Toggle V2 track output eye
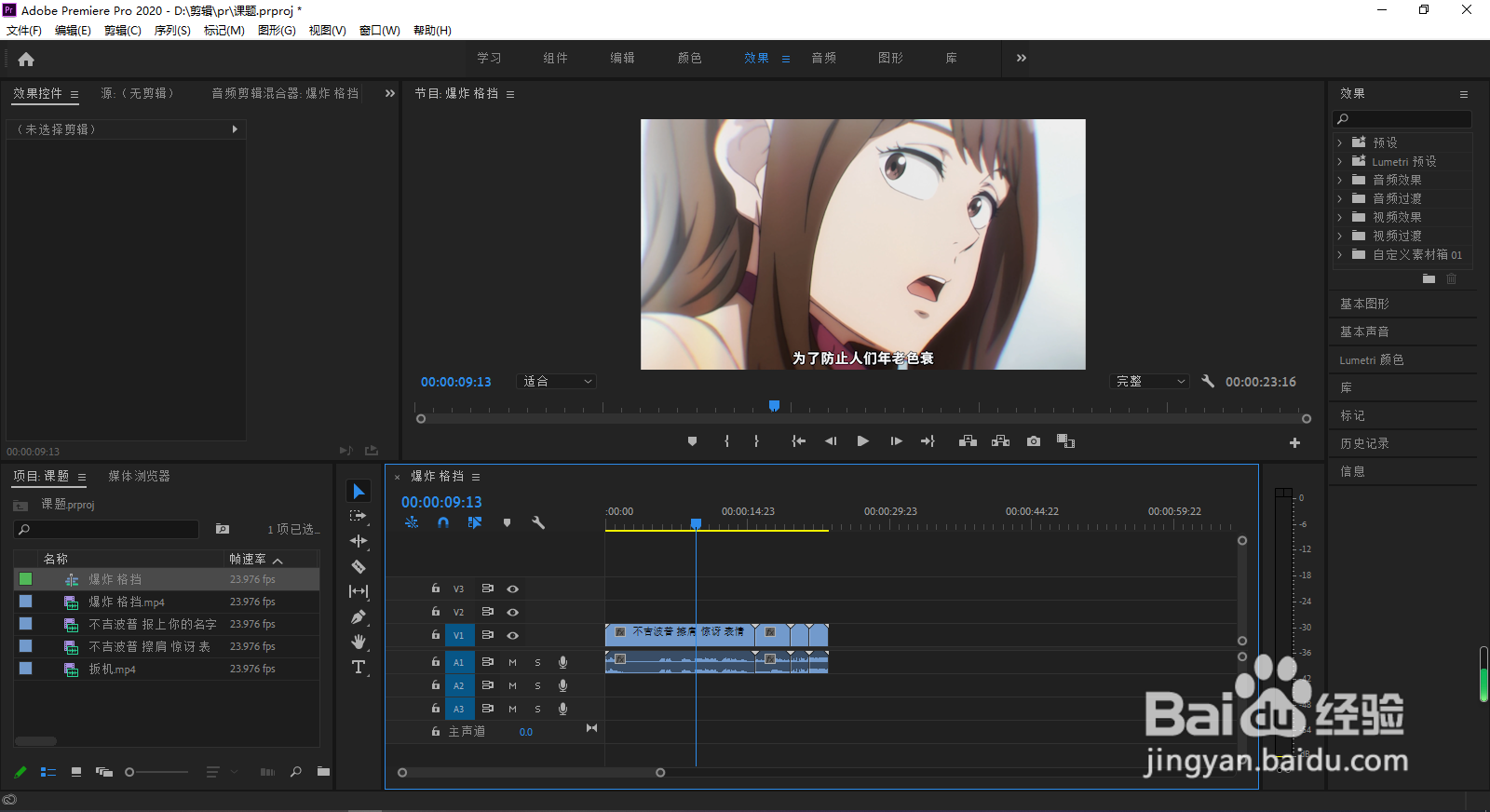Image resolution: width=1490 pixels, height=812 pixels. pyautogui.click(x=512, y=612)
